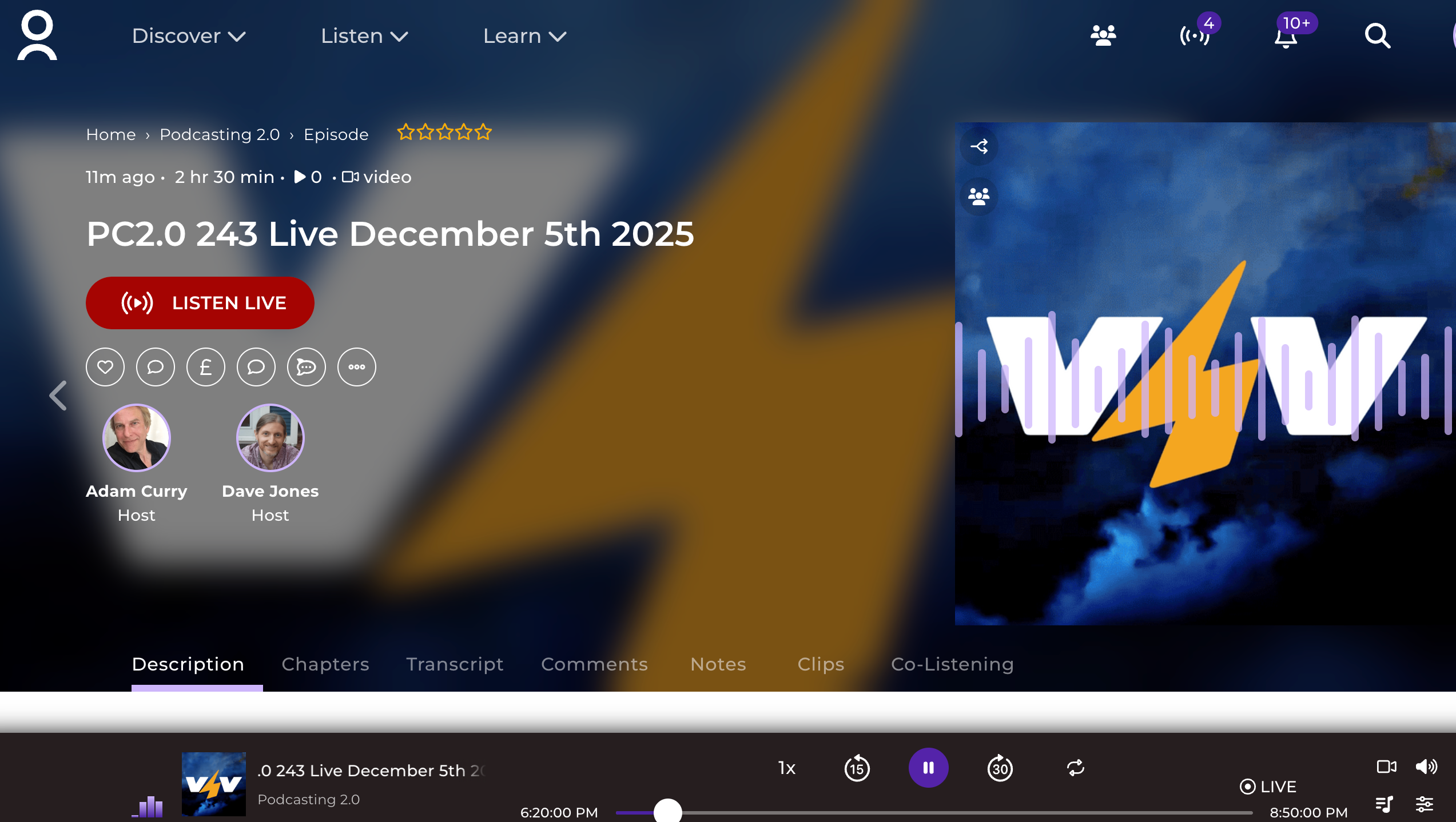The height and width of the screenshot is (822, 1456).
Task: Expand the Listen dropdown menu
Action: point(364,36)
